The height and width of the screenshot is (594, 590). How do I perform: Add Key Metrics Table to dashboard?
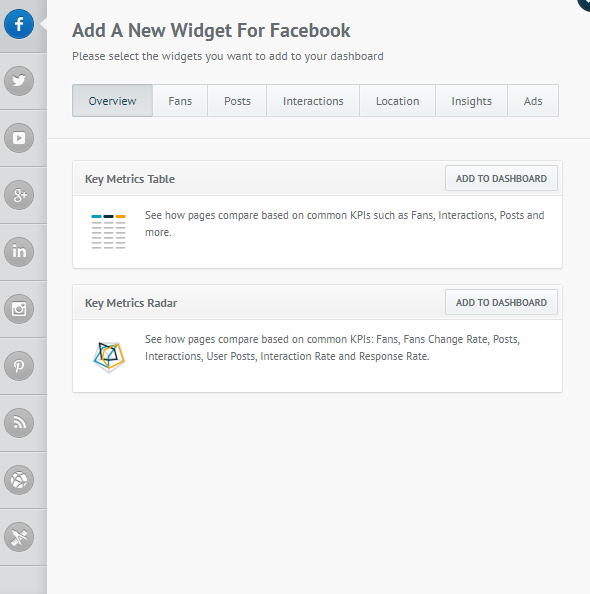(501, 178)
